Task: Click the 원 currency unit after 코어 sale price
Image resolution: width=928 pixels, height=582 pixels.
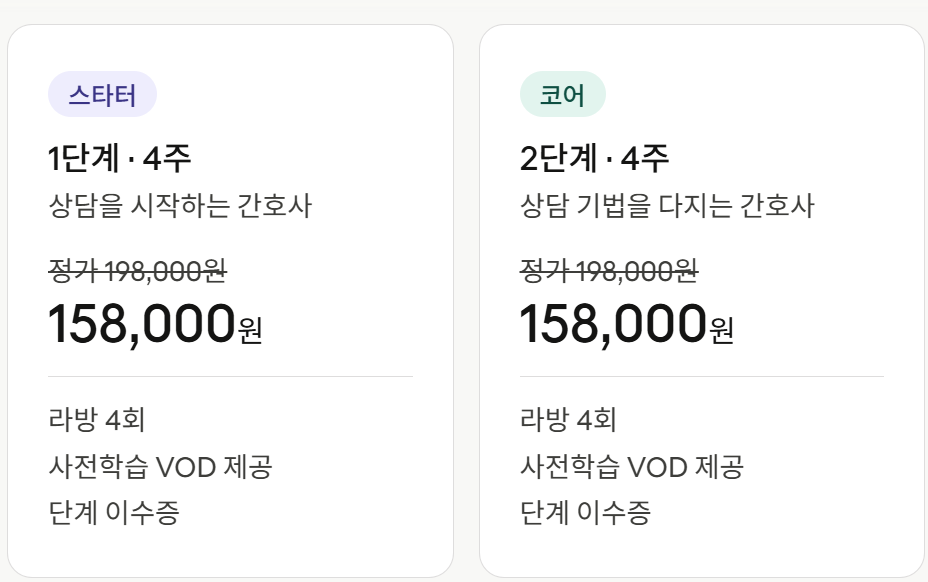Action: 721,329
